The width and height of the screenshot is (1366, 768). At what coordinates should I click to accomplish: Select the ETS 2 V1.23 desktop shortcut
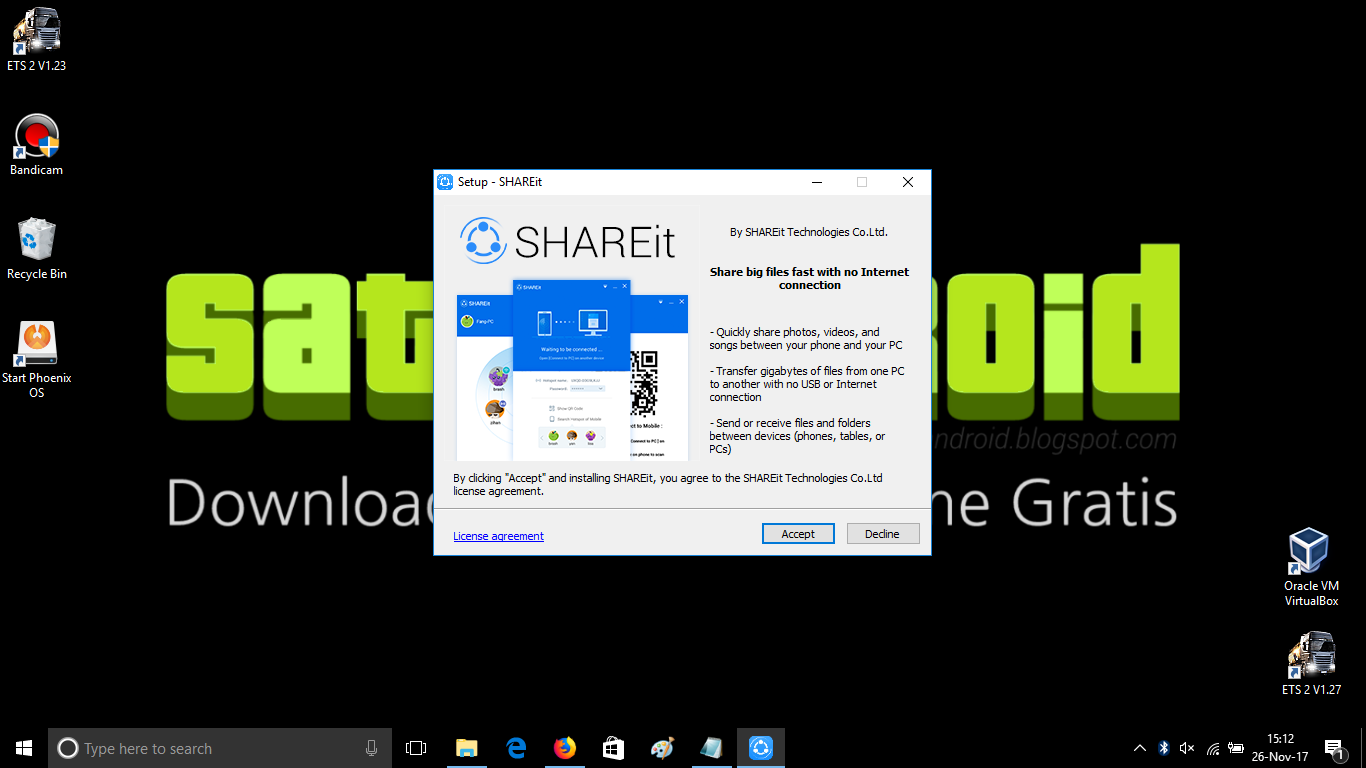(x=36, y=40)
